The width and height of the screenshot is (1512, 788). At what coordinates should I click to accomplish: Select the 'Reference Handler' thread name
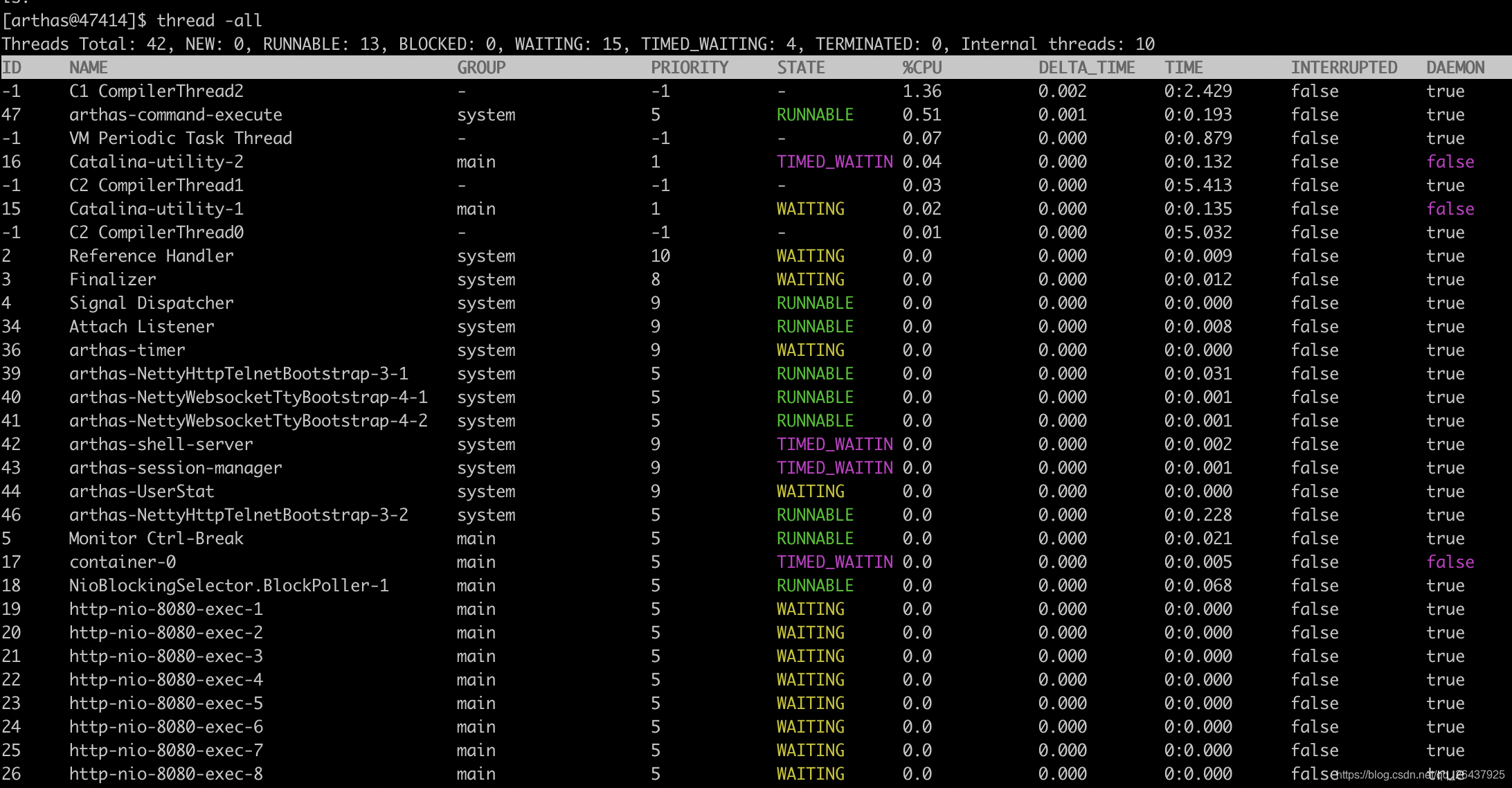point(152,256)
